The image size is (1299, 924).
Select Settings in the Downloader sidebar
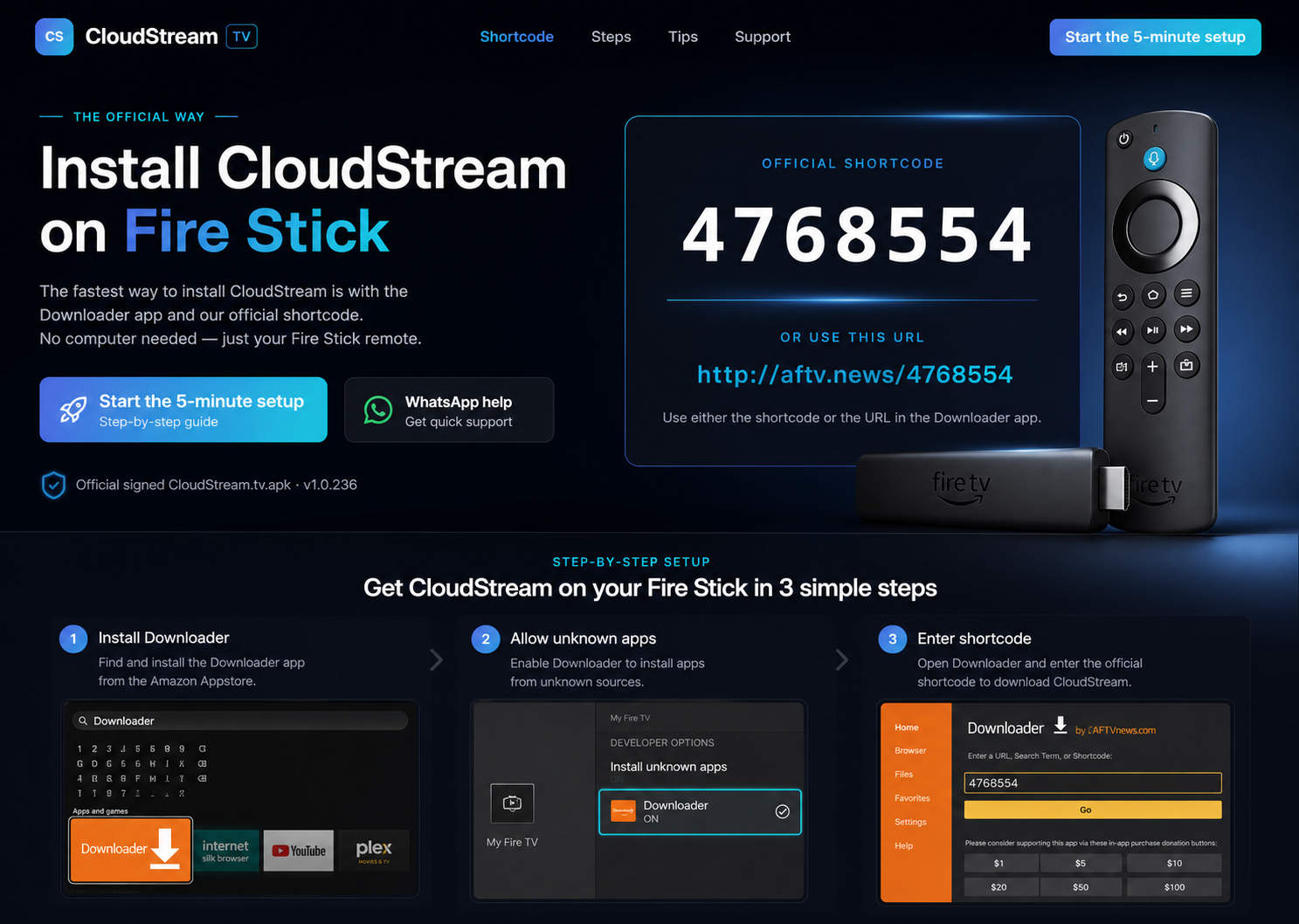tap(910, 822)
